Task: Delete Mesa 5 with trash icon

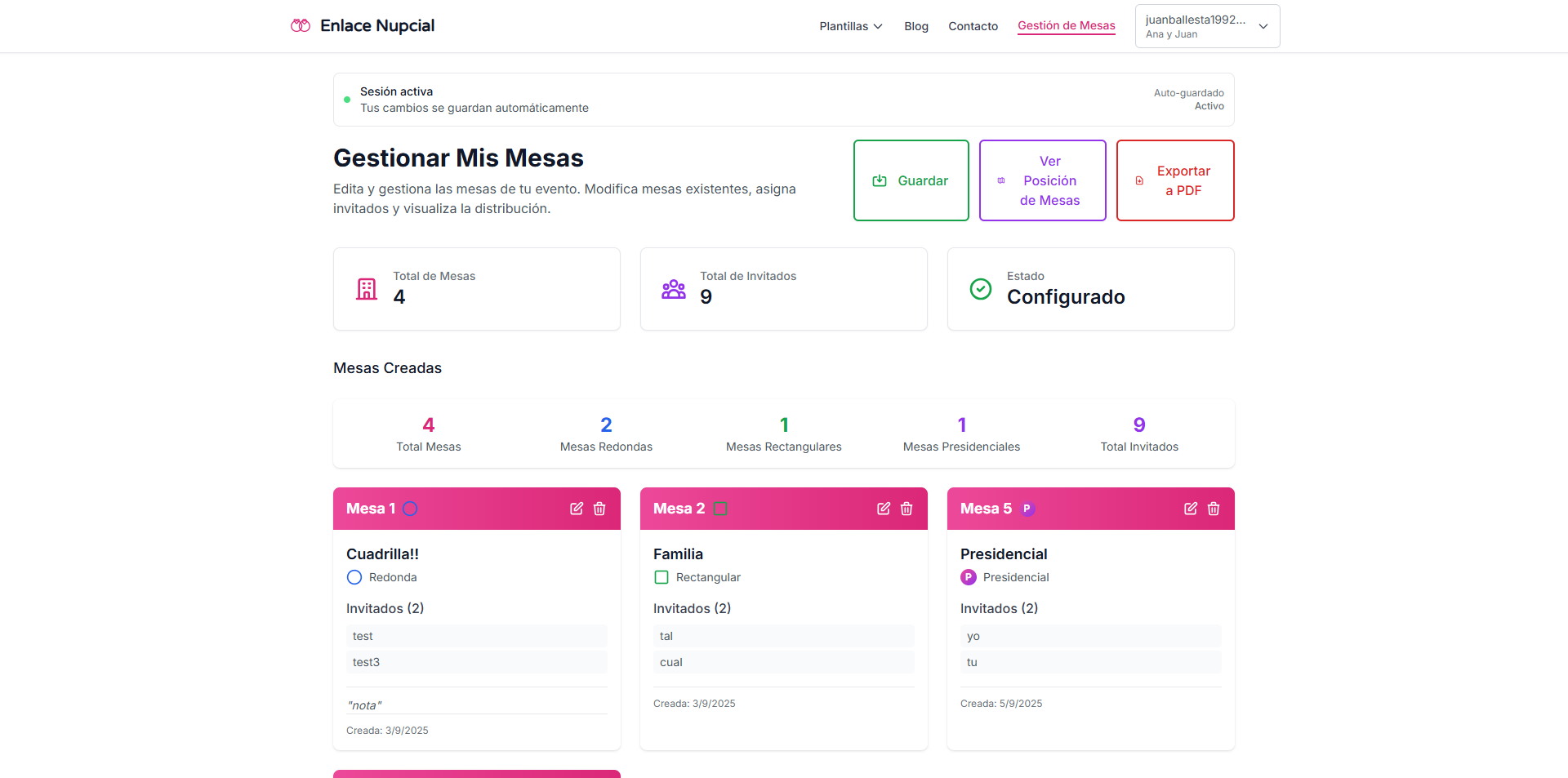Action: click(1214, 509)
